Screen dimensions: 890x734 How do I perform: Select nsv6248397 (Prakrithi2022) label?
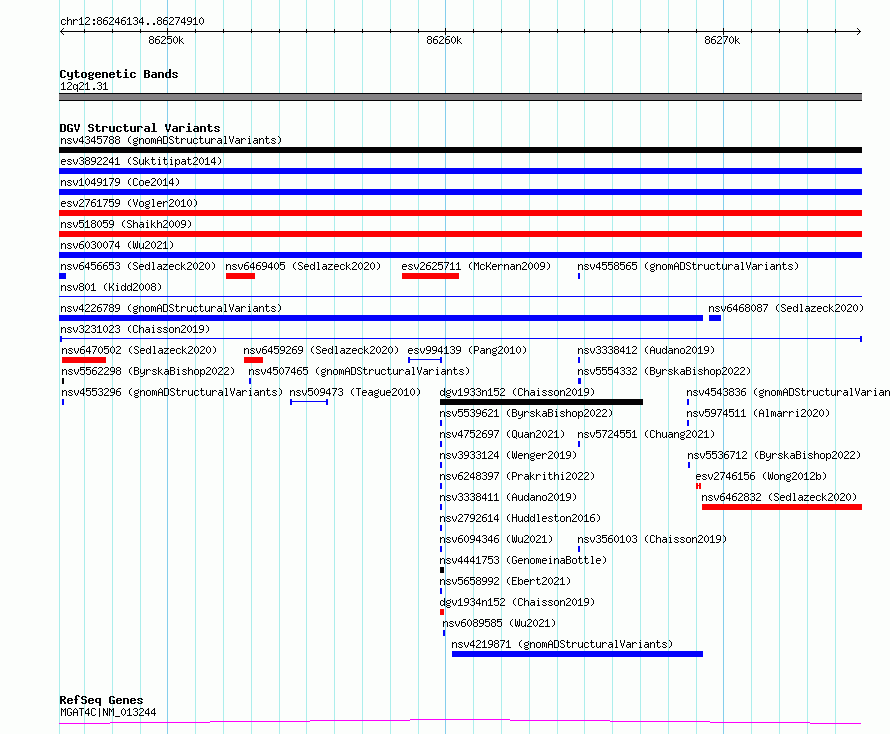[517, 476]
